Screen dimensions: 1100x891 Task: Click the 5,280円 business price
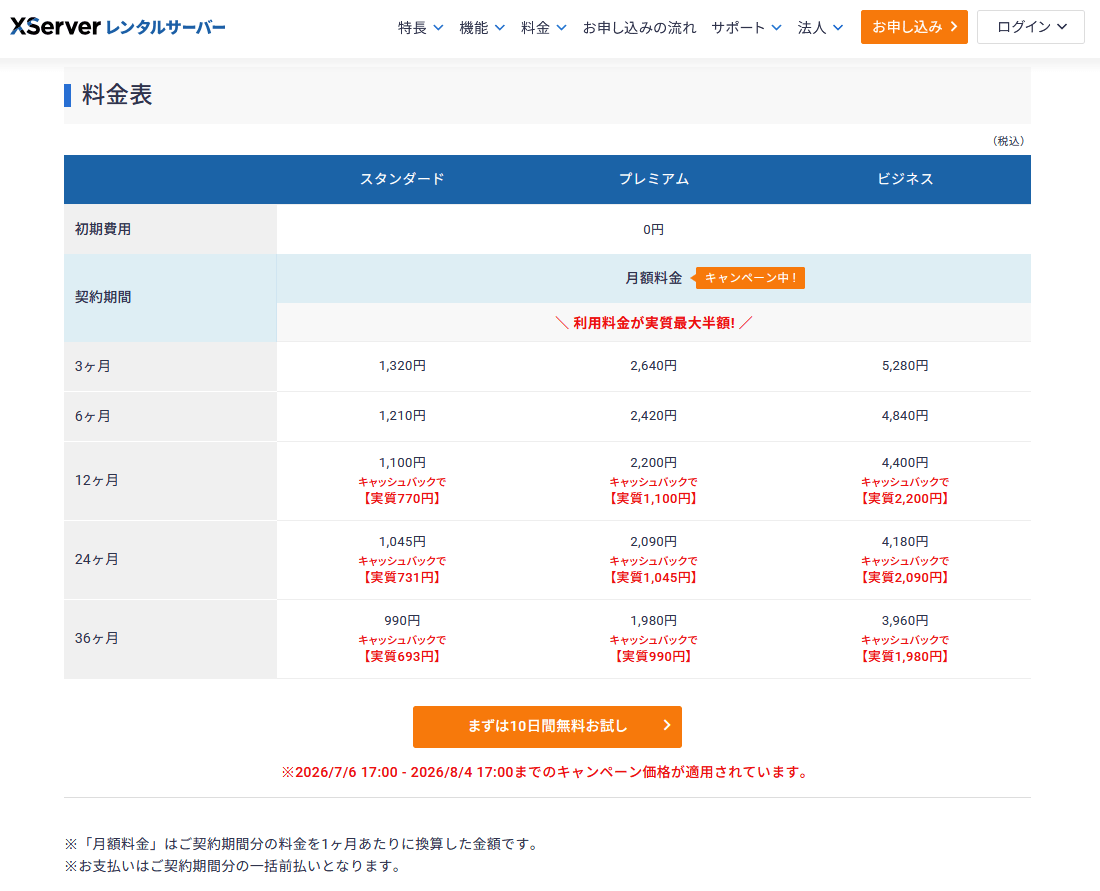(905, 366)
